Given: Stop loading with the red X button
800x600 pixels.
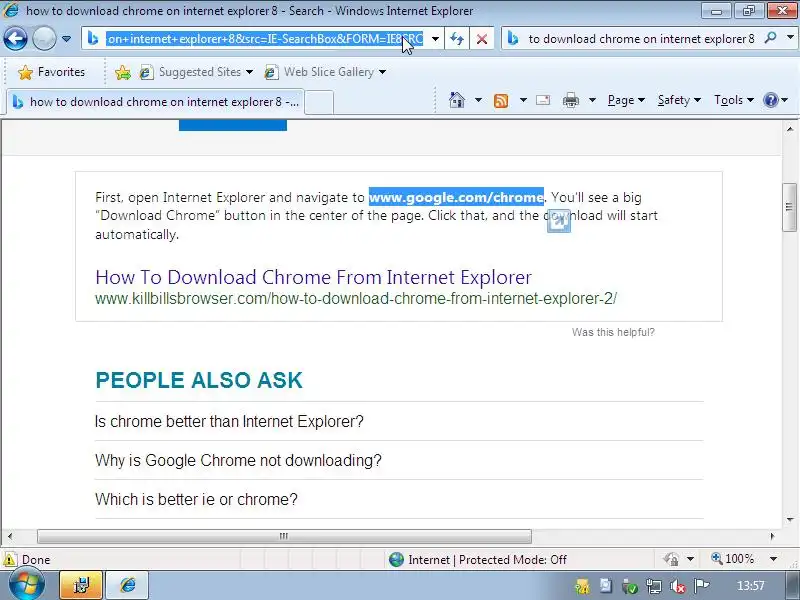Looking at the screenshot, I should point(482,39).
